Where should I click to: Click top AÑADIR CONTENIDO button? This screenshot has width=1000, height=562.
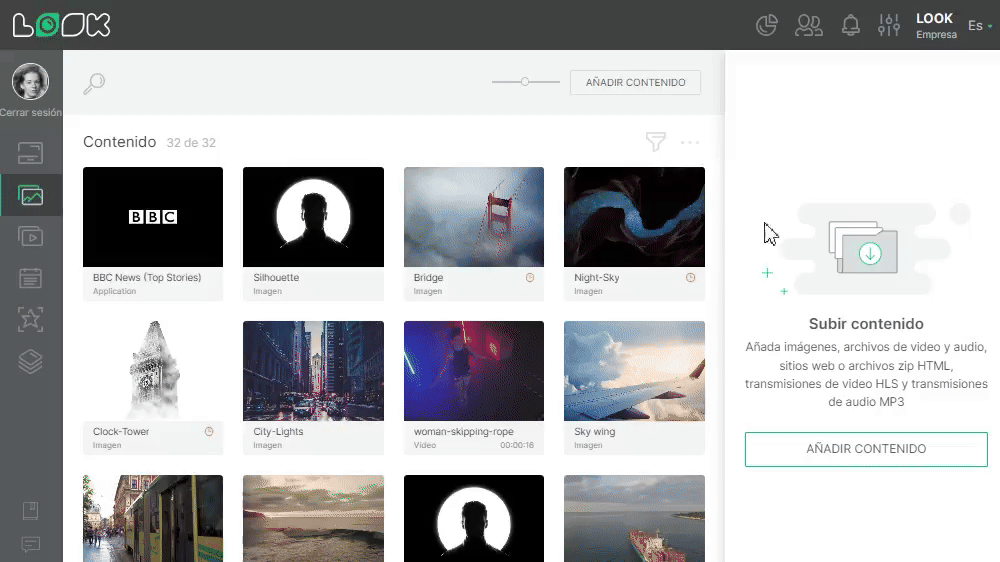point(635,82)
